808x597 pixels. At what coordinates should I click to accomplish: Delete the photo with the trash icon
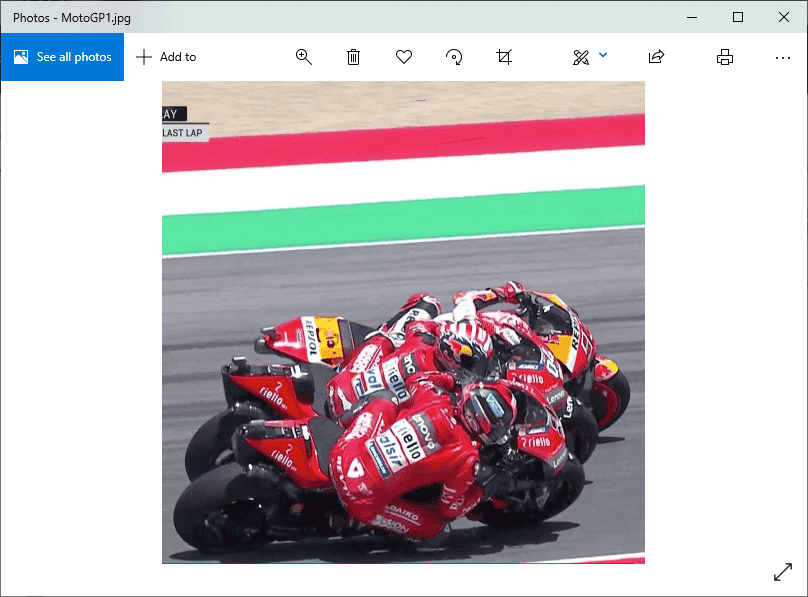[x=353, y=57]
